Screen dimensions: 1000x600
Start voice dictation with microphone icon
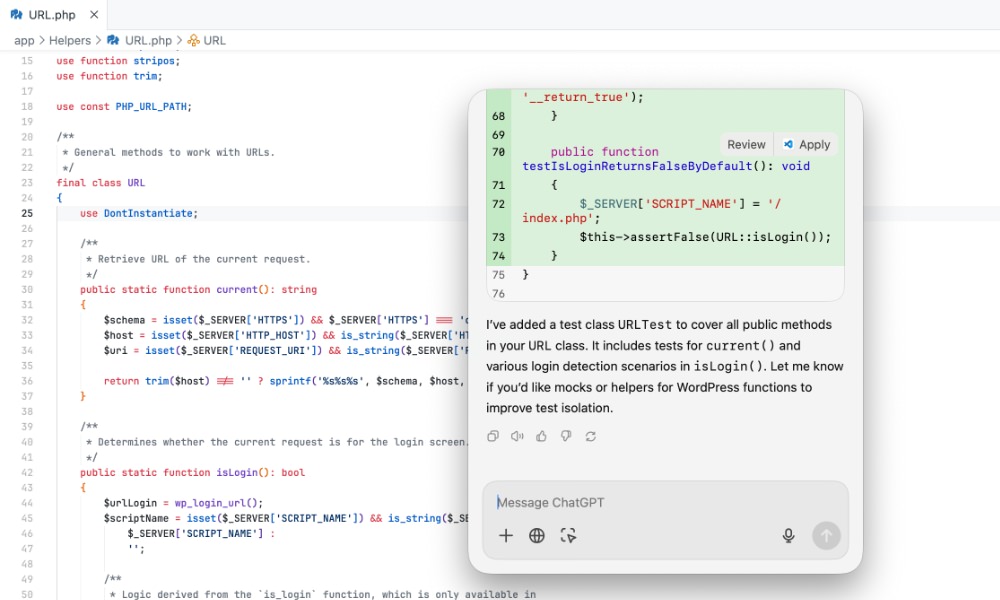(x=788, y=536)
